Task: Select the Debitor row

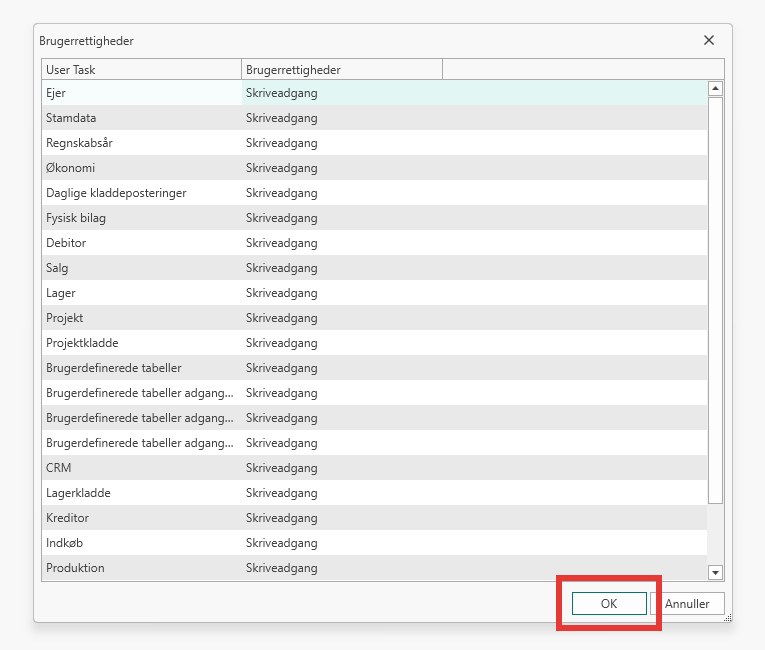Action: [x=374, y=243]
